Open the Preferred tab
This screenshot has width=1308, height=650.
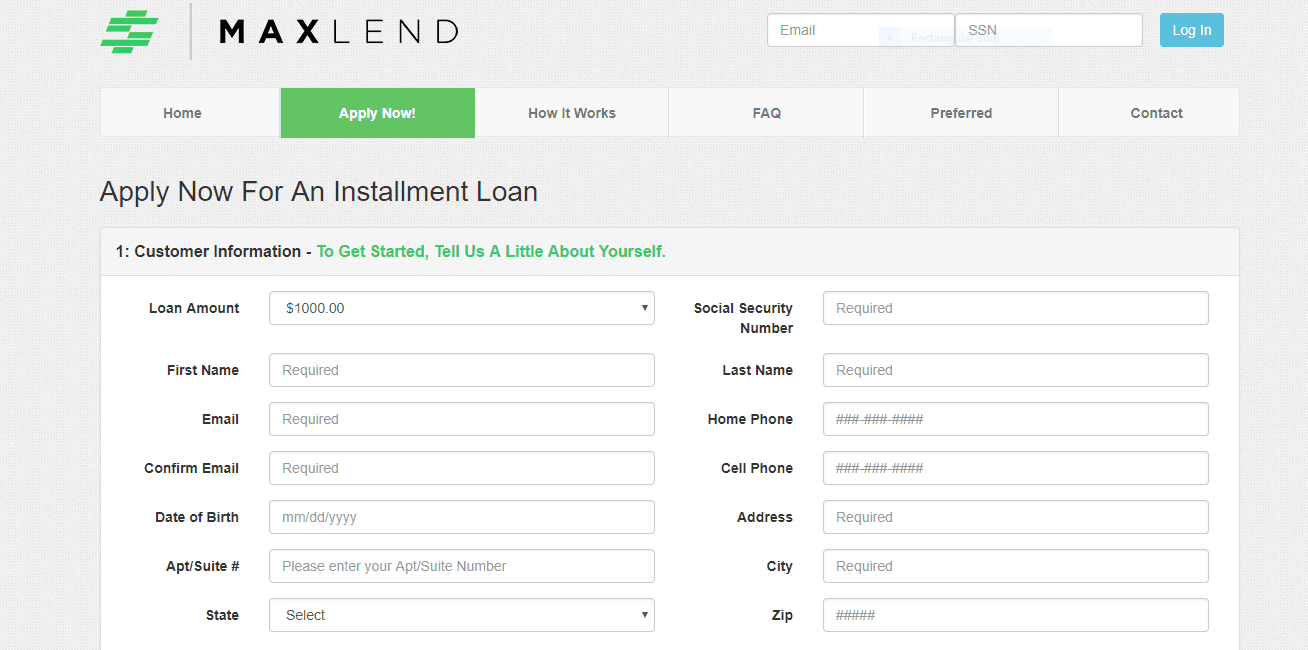coord(961,113)
